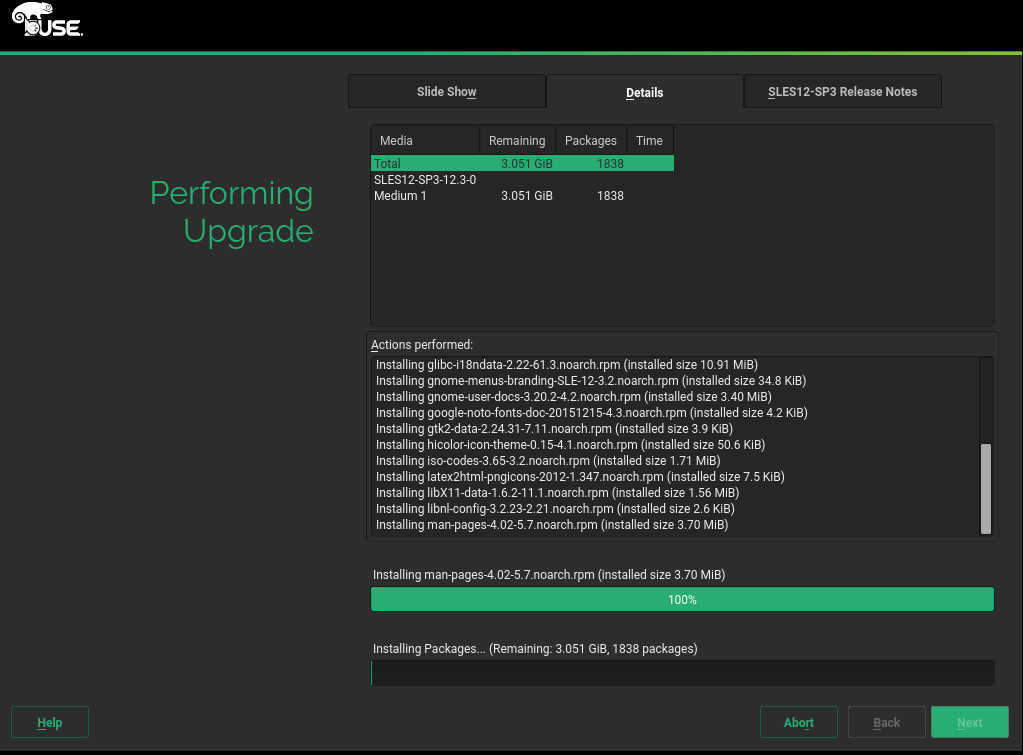Click the Media column header
This screenshot has height=755, width=1023.
point(425,140)
